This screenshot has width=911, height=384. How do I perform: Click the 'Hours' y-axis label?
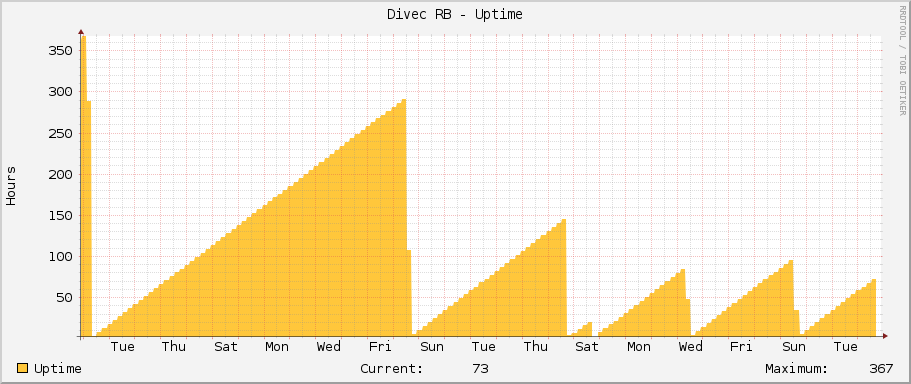pos(11,186)
